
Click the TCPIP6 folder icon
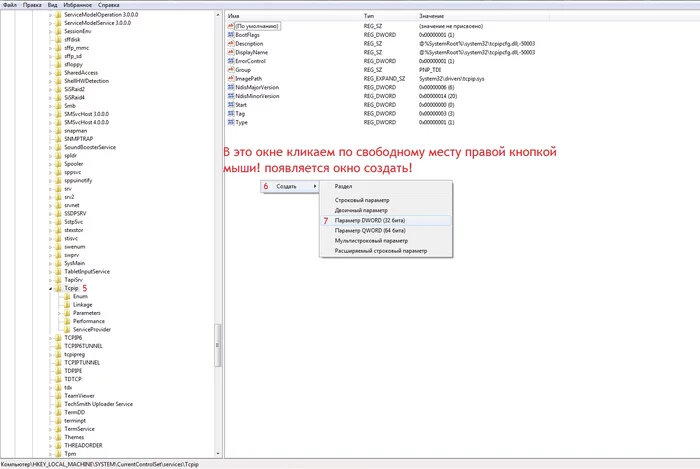pos(58,338)
